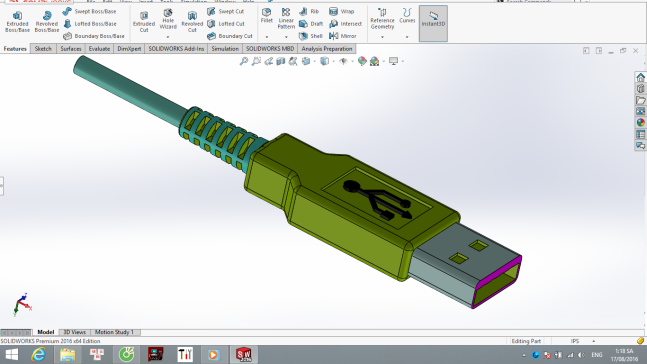
Task: Choose Lofted Boss/Base
Action: click(90, 24)
